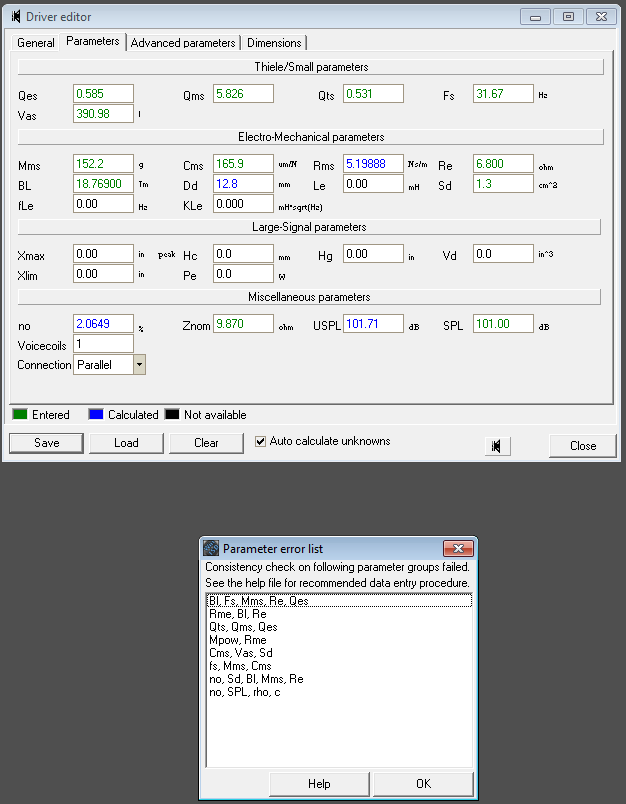The height and width of the screenshot is (804, 626).
Task: Click the Parameter error list title icon
Action: (x=211, y=549)
